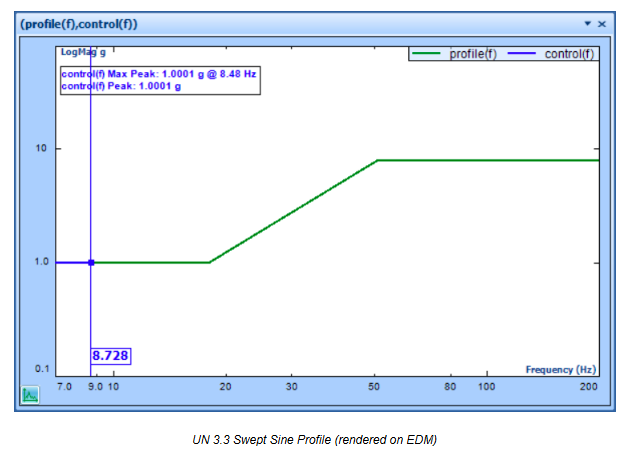The width and height of the screenshot is (632, 455).
Task: Select the control(f) Max Peak info box
Action: click(160, 80)
